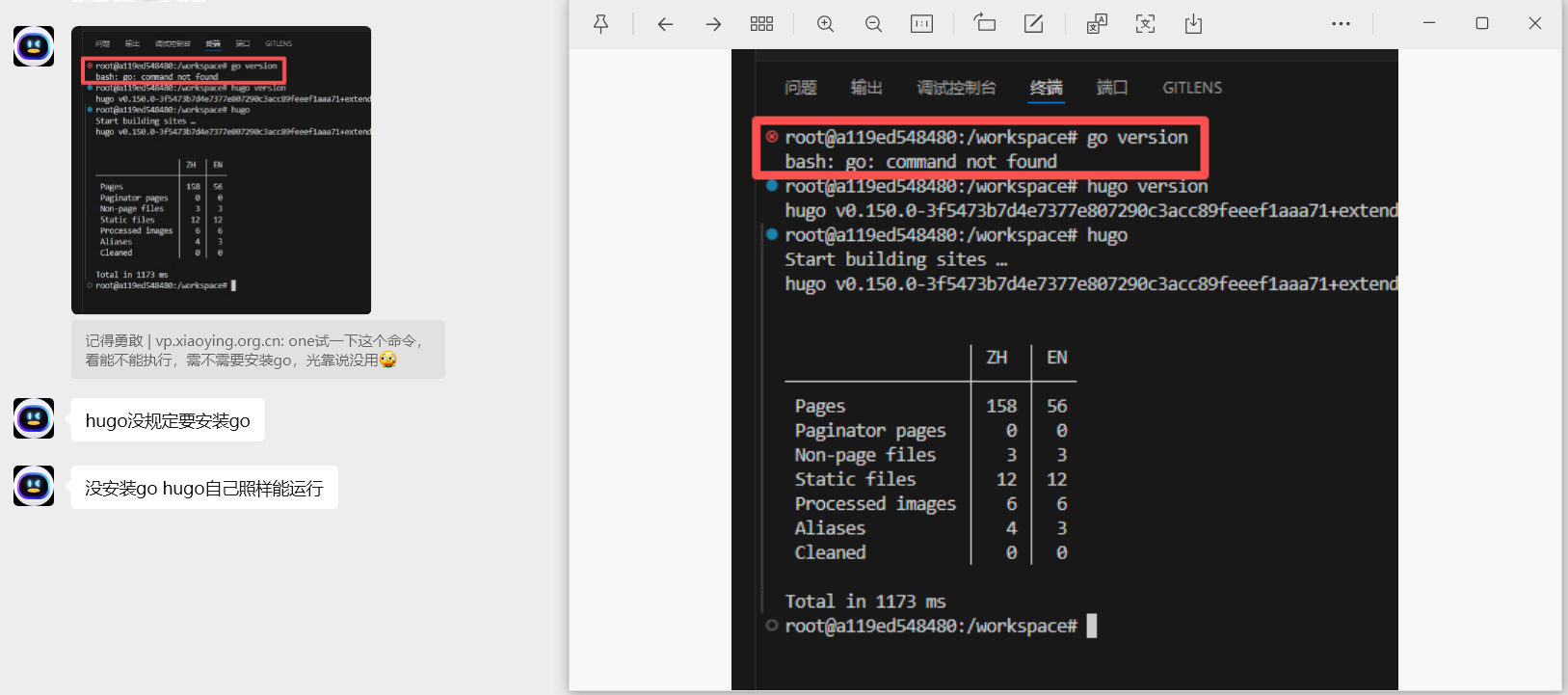Viewport: 1568px width, 695px height.
Task: Go to the previous image
Action: coord(665,24)
